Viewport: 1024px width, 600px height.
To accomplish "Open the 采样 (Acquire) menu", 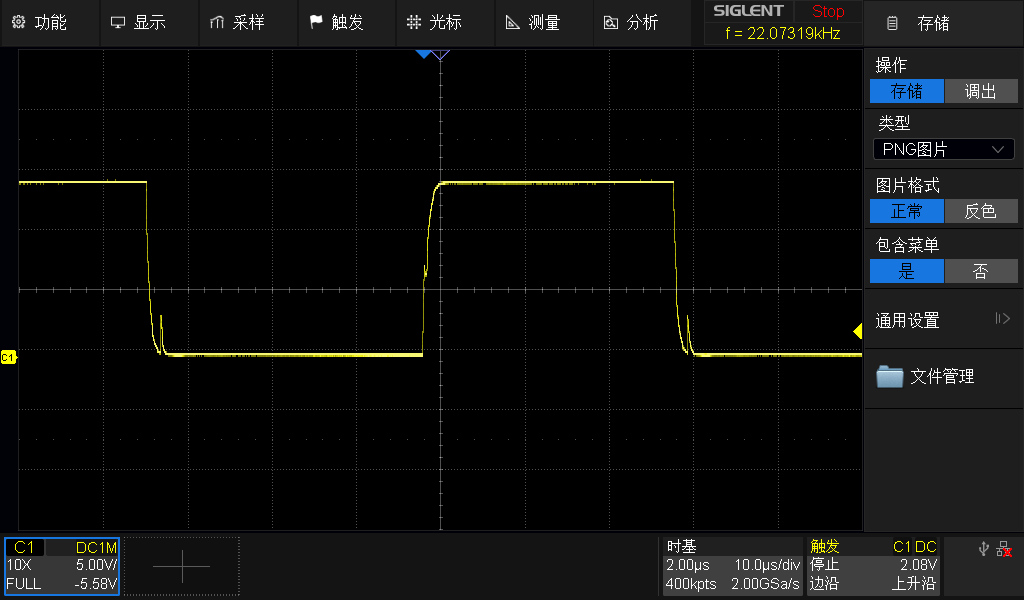I will (x=248, y=23).
